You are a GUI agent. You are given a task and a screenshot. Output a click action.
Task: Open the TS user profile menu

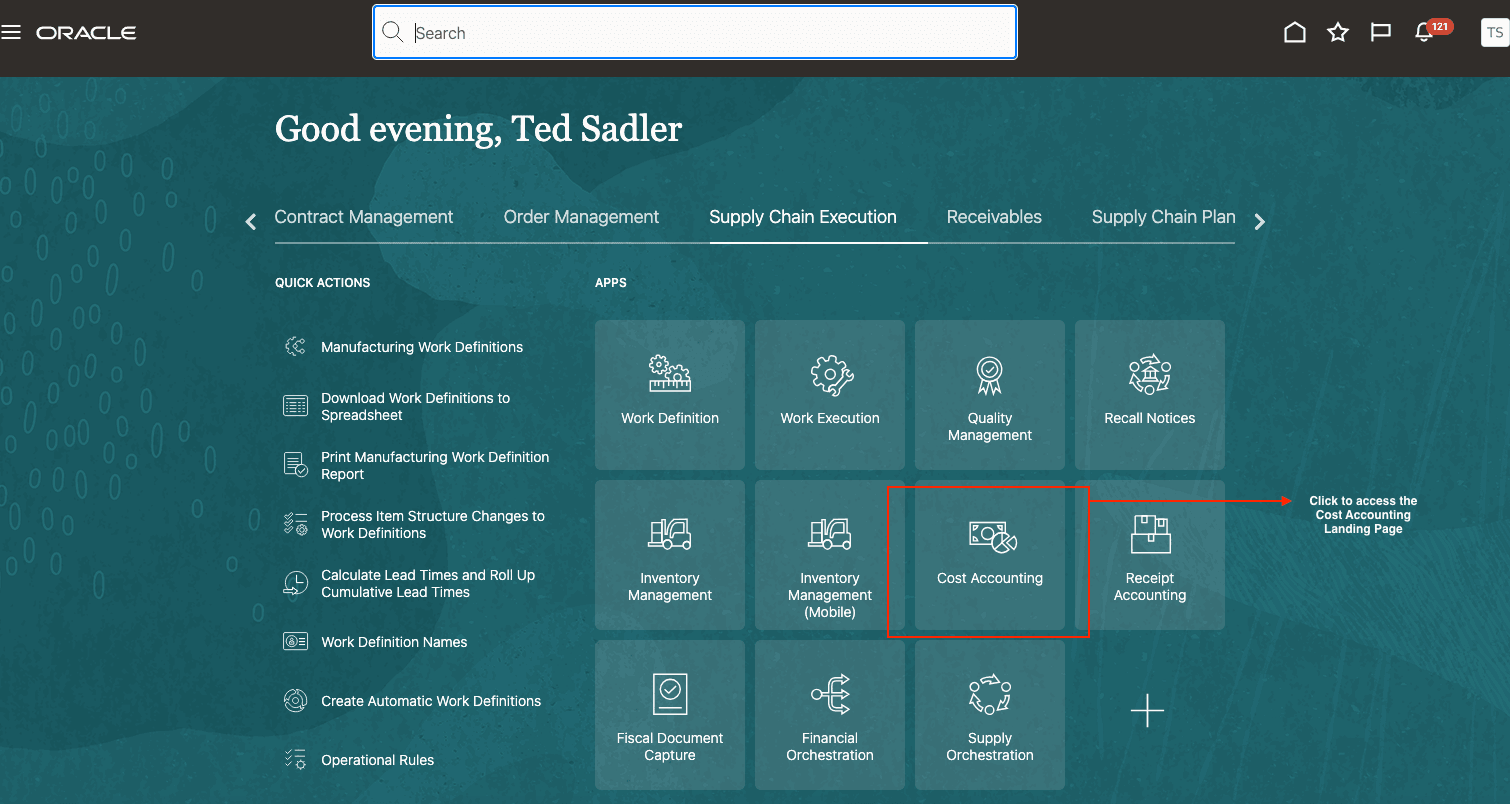[x=1494, y=33]
